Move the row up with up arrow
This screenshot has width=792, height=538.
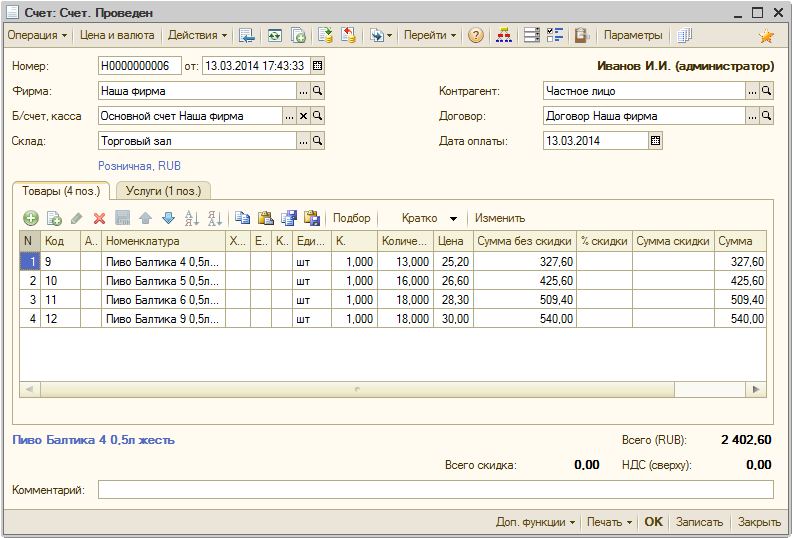click(145, 218)
